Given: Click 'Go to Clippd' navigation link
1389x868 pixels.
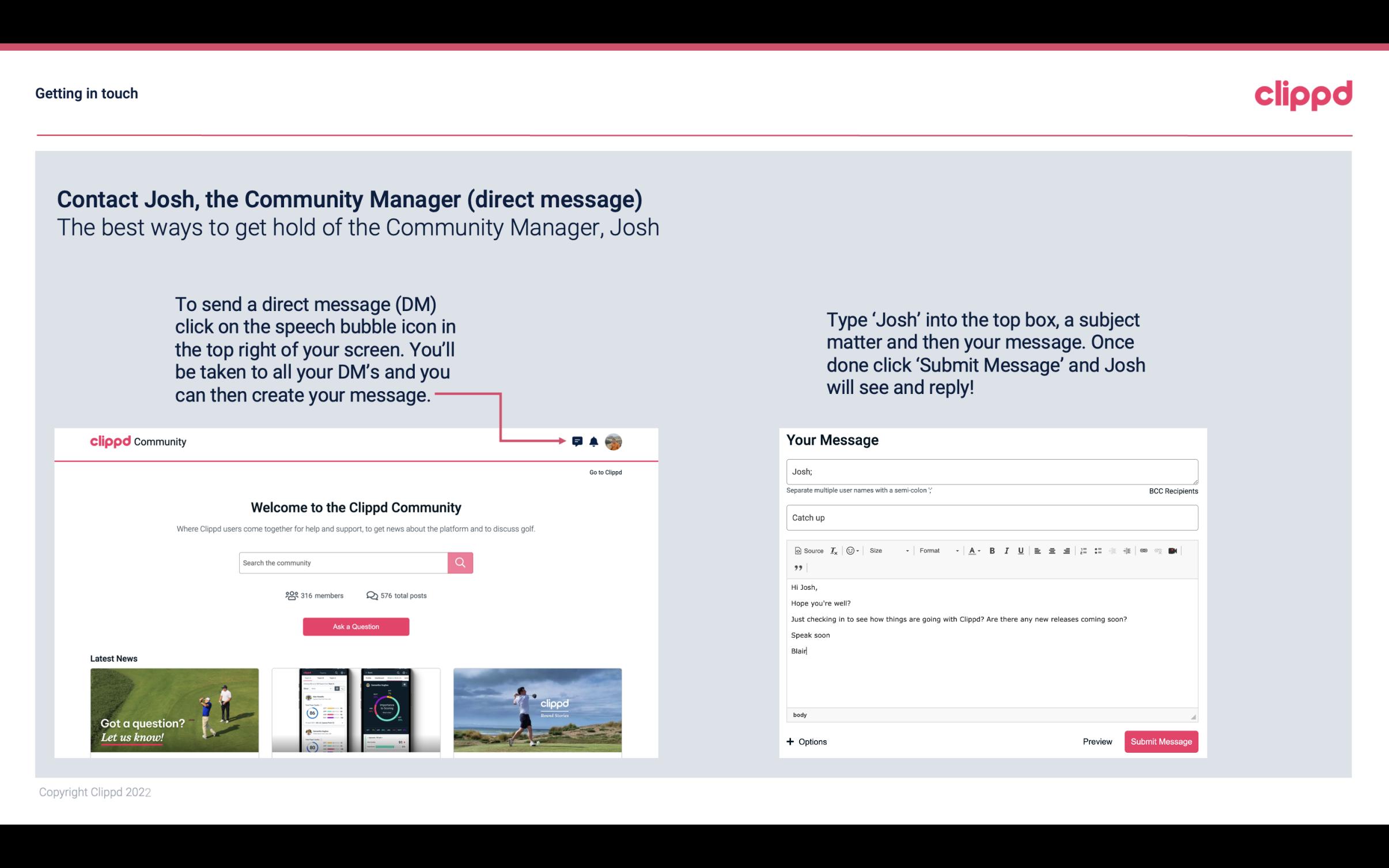Looking at the screenshot, I should [x=604, y=472].
